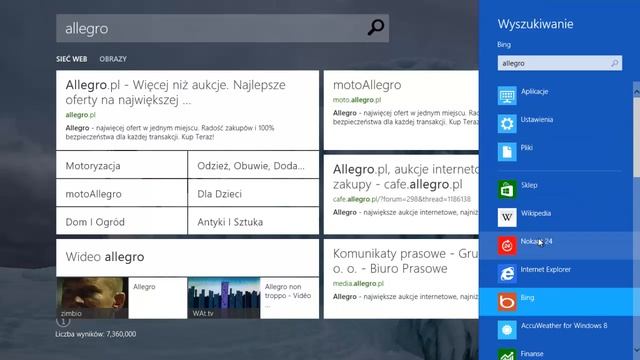Switch to the SIEĆ WEB tab

pyautogui.click(x=71, y=59)
